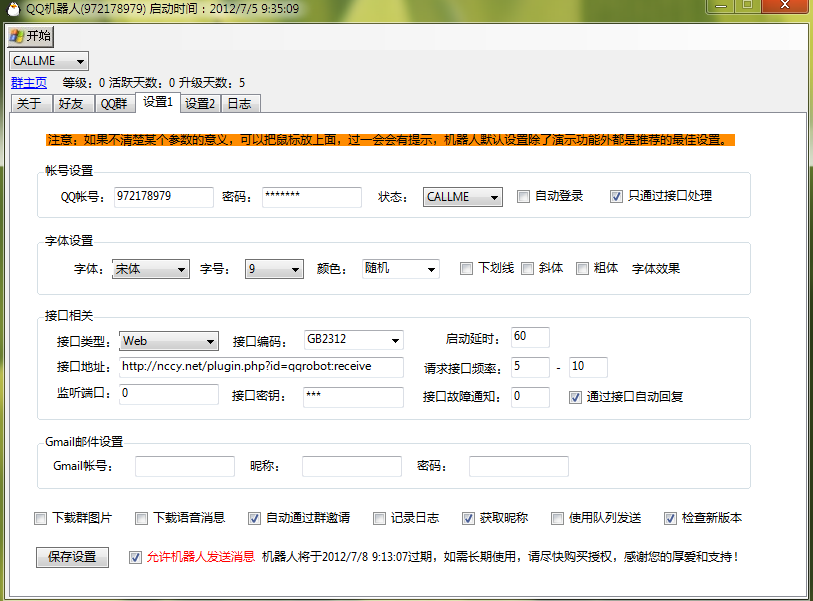This screenshot has height=601, width=813.
Task: Click the Gmail帐号 input field
Action: point(185,466)
